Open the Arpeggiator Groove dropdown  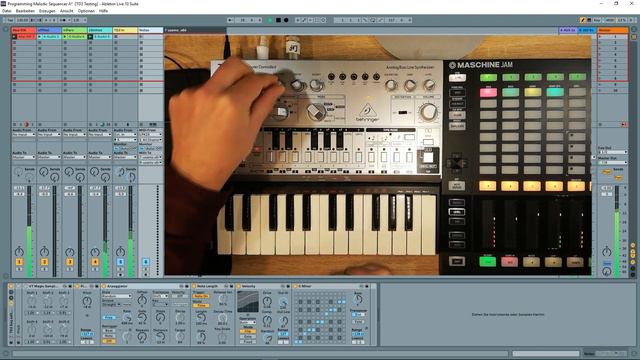pos(111,304)
